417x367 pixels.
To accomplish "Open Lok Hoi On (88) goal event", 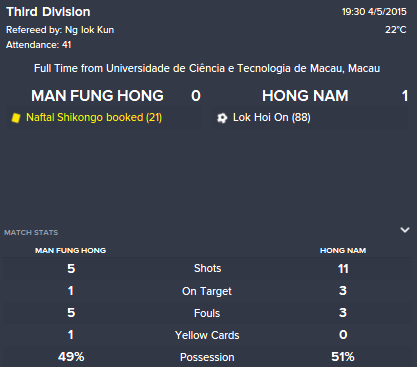I will pos(272,117).
